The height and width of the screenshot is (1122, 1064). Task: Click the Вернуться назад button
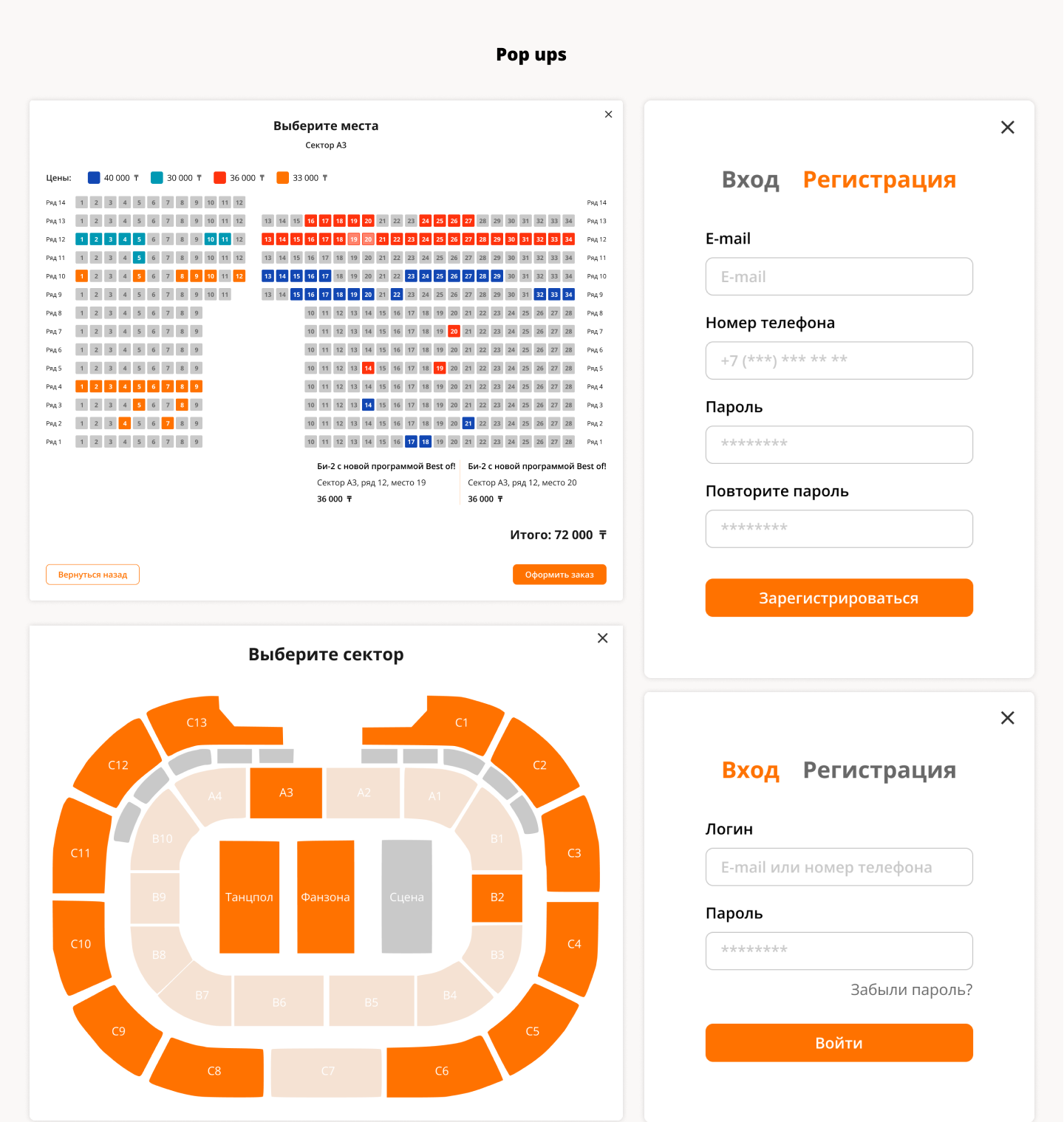pos(92,575)
